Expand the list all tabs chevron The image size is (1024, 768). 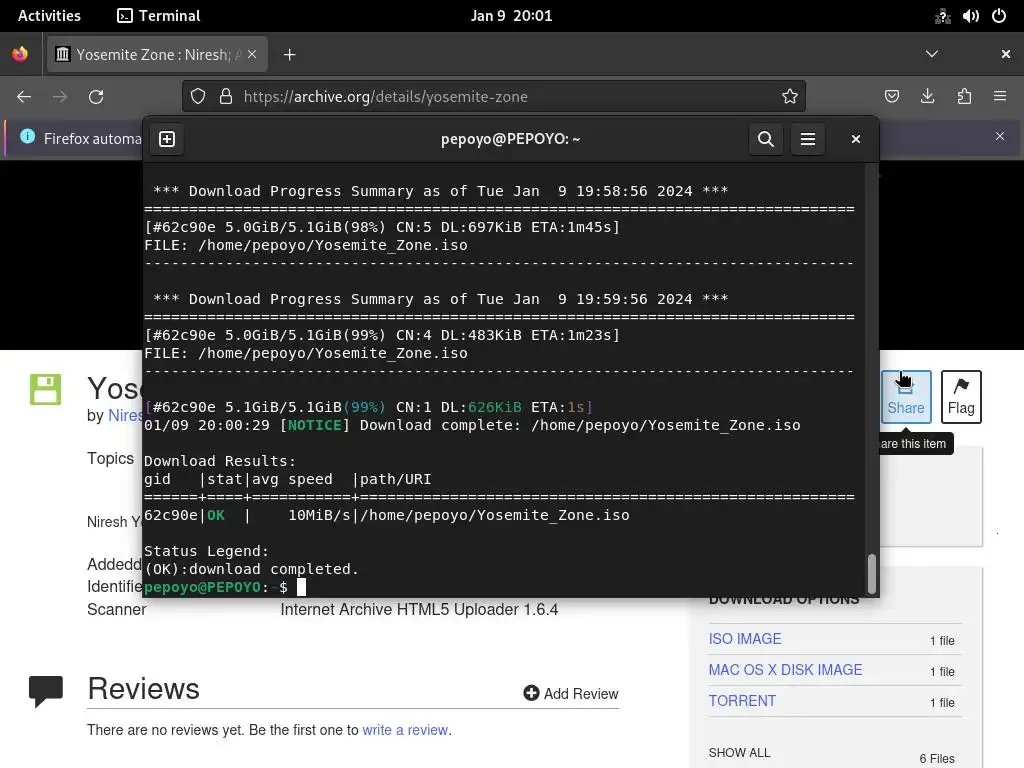932,54
